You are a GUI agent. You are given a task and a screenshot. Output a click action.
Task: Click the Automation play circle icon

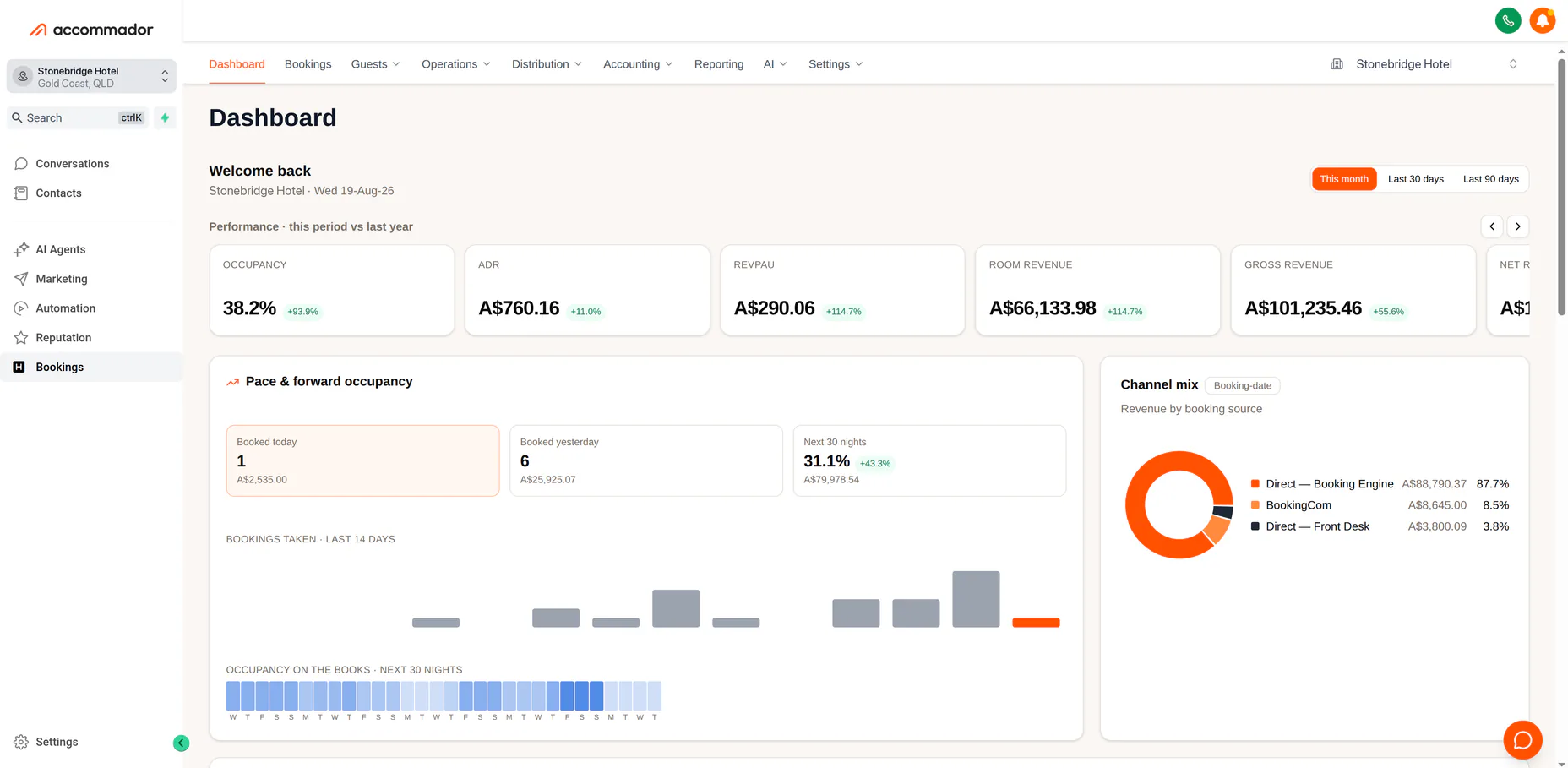21,308
